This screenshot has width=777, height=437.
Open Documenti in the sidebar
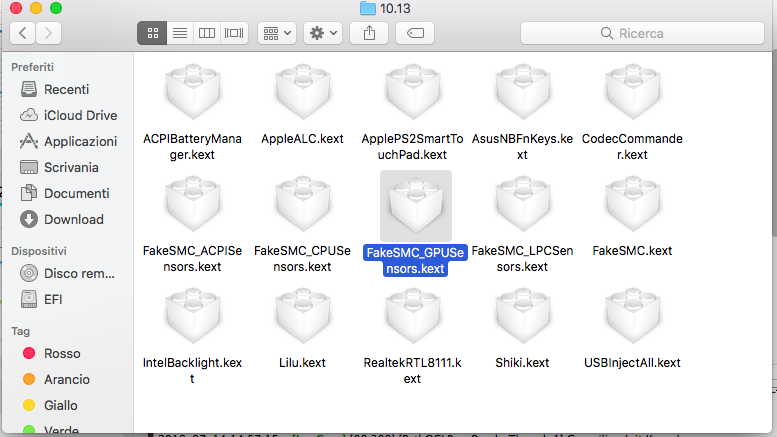67,193
